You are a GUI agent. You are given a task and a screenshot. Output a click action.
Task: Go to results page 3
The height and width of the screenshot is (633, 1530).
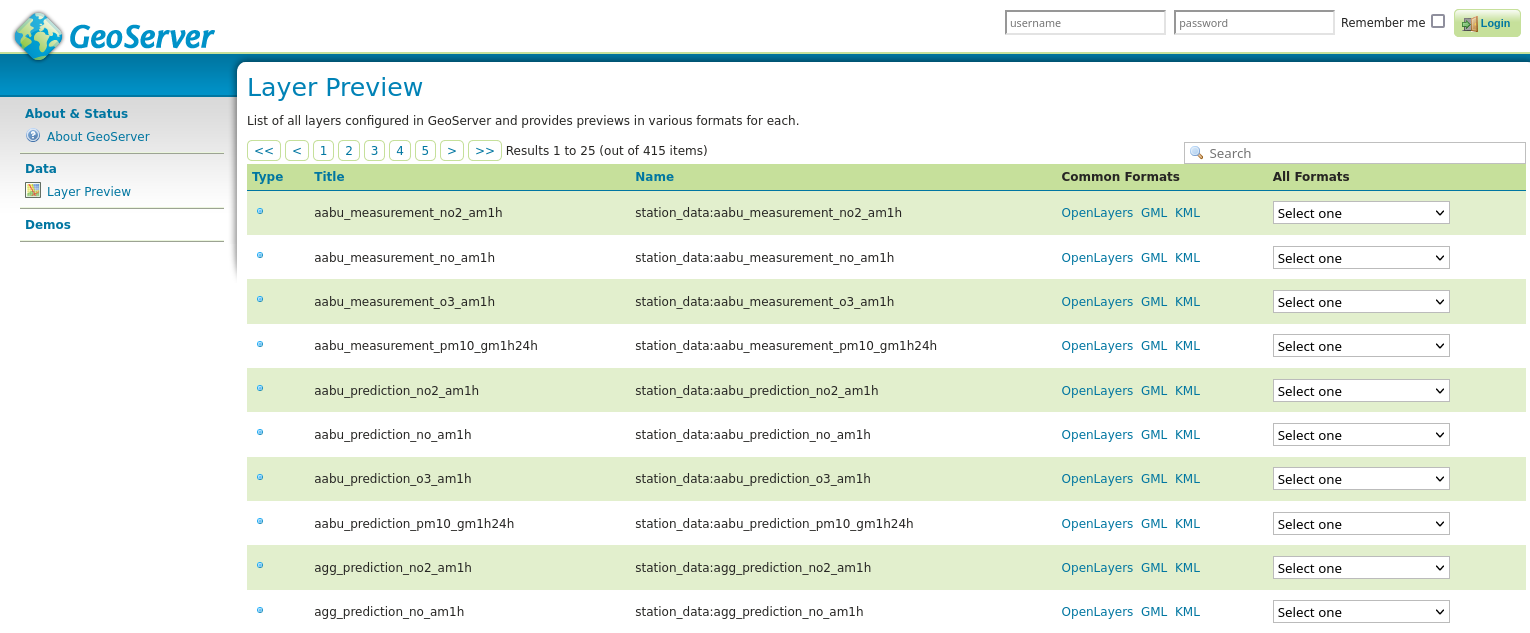click(374, 151)
